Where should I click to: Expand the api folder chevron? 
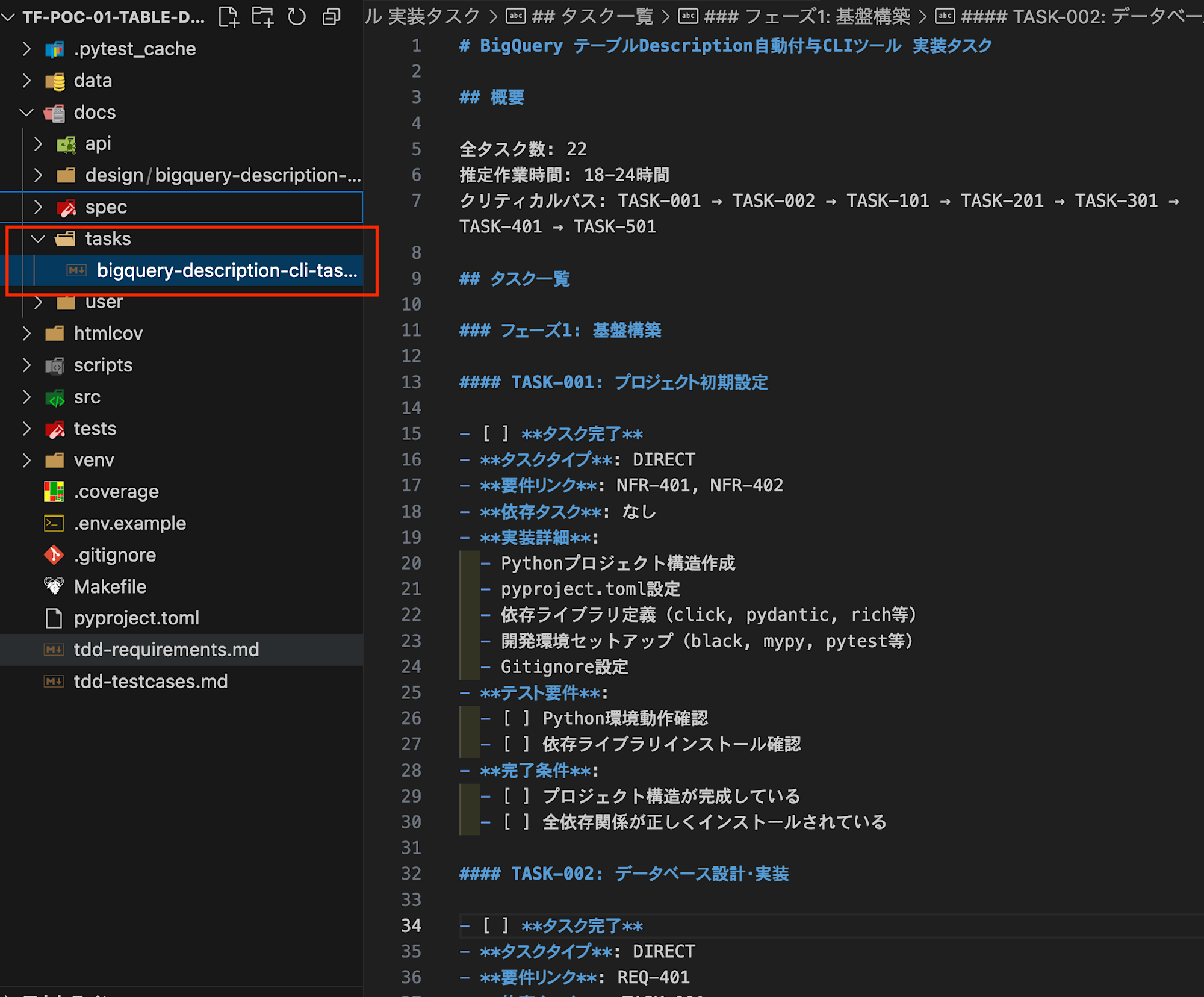(39, 144)
